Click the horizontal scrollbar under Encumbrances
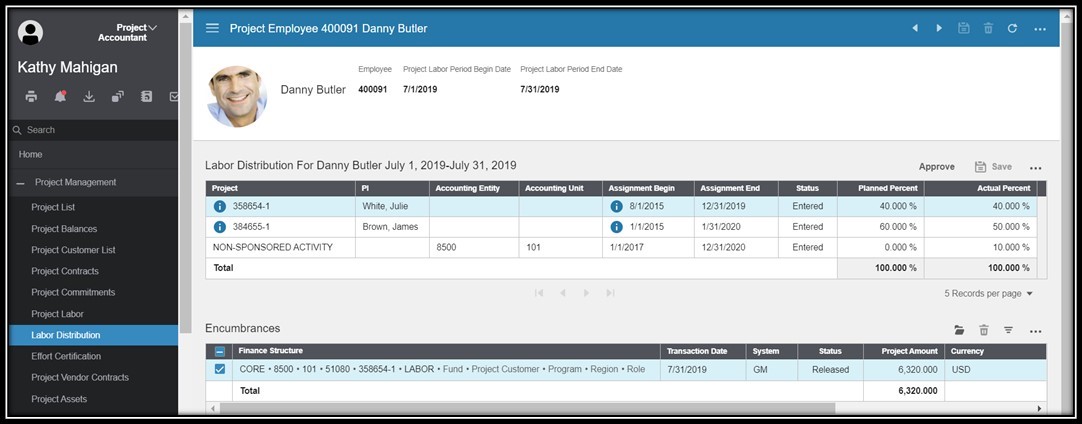Image resolution: width=1082 pixels, height=424 pixels. click(x=527, y=408)
